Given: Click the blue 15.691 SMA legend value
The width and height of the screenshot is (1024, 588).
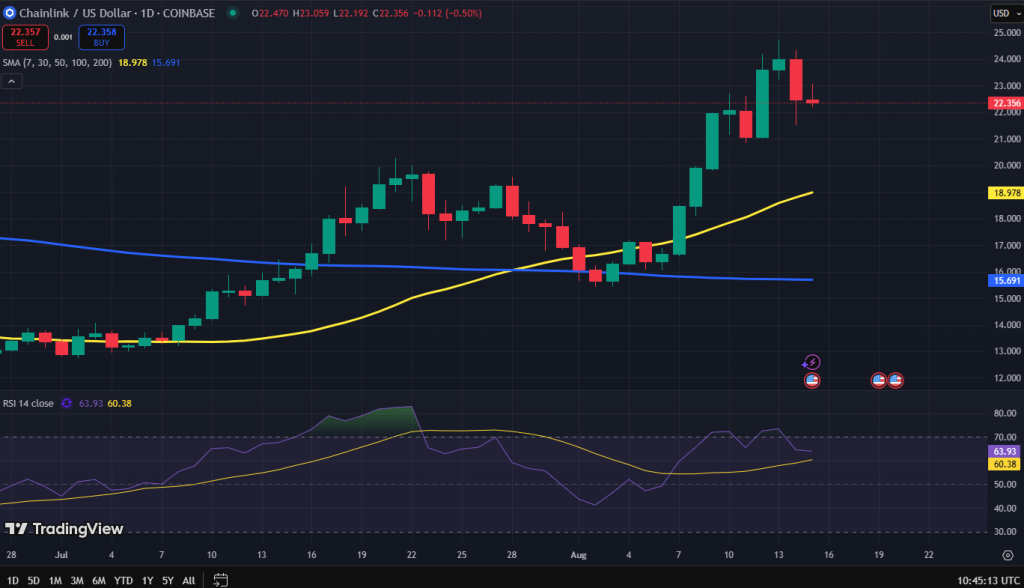Looking at the screenshot, I should click(166, 63).
